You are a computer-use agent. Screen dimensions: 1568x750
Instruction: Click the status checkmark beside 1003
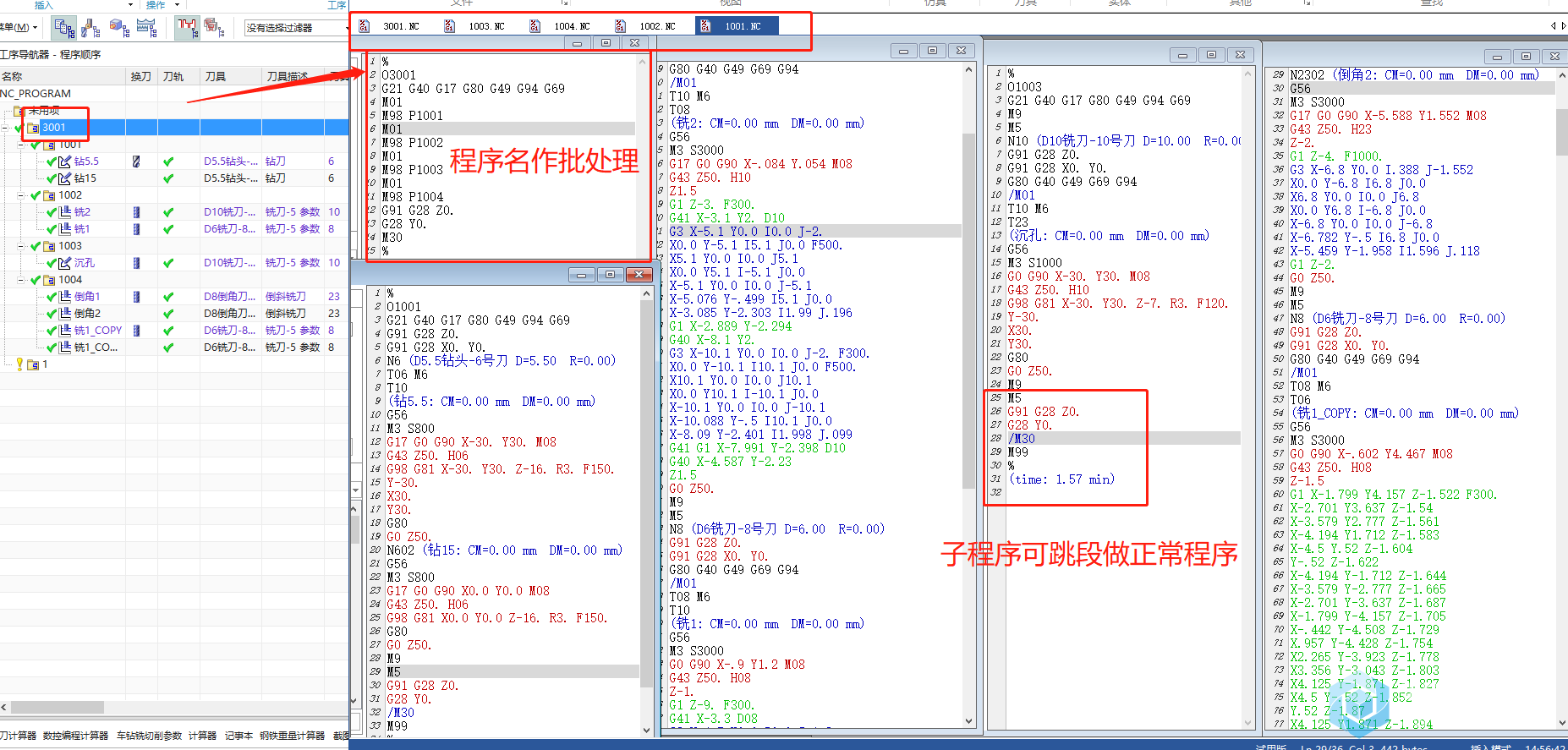(36, 246)
